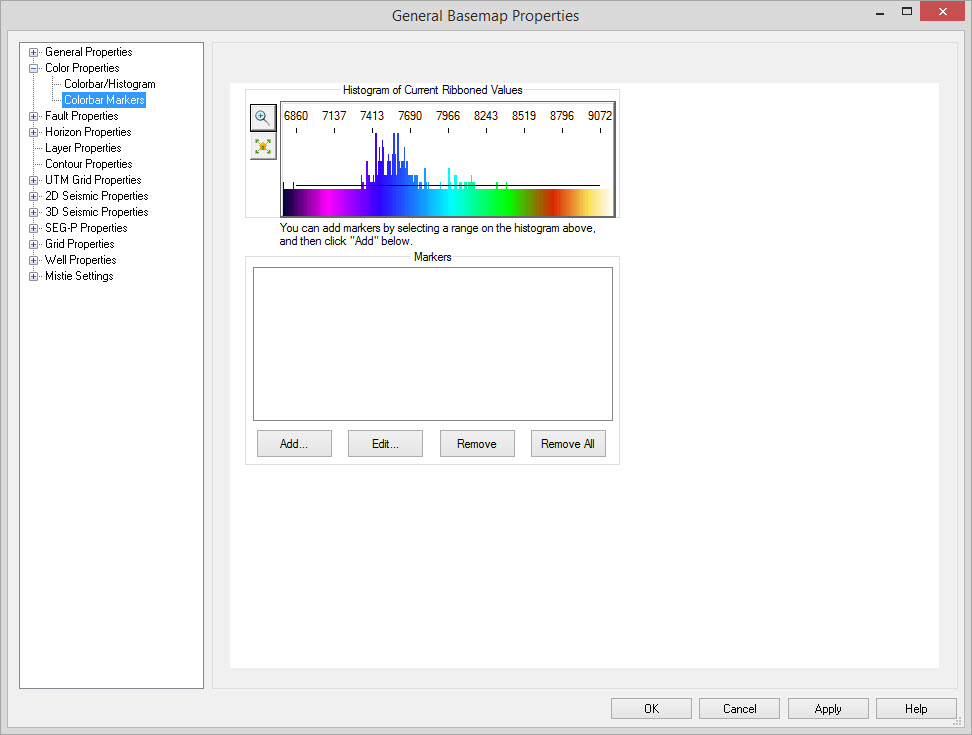Collapse the Color Properties tree node

[33, 68]
